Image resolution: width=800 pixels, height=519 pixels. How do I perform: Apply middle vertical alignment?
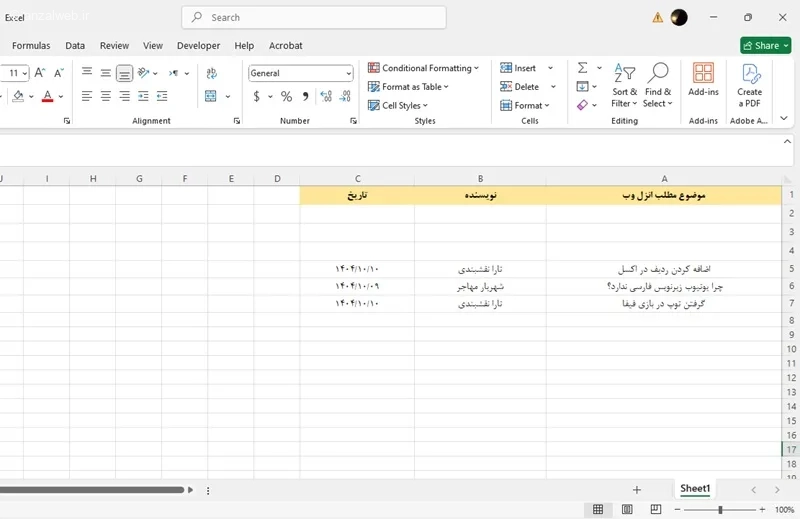106,73
